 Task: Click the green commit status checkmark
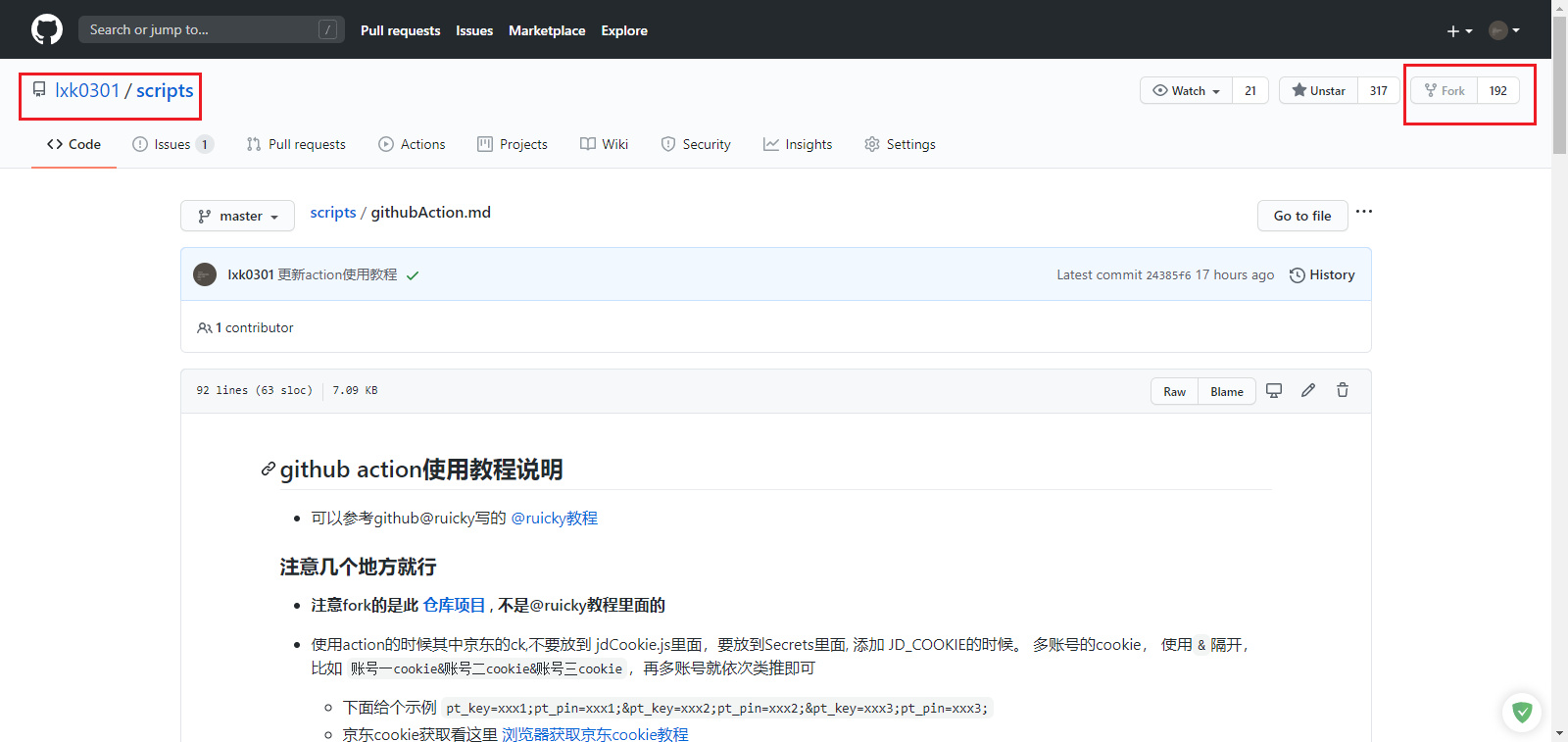pos(413,275)
